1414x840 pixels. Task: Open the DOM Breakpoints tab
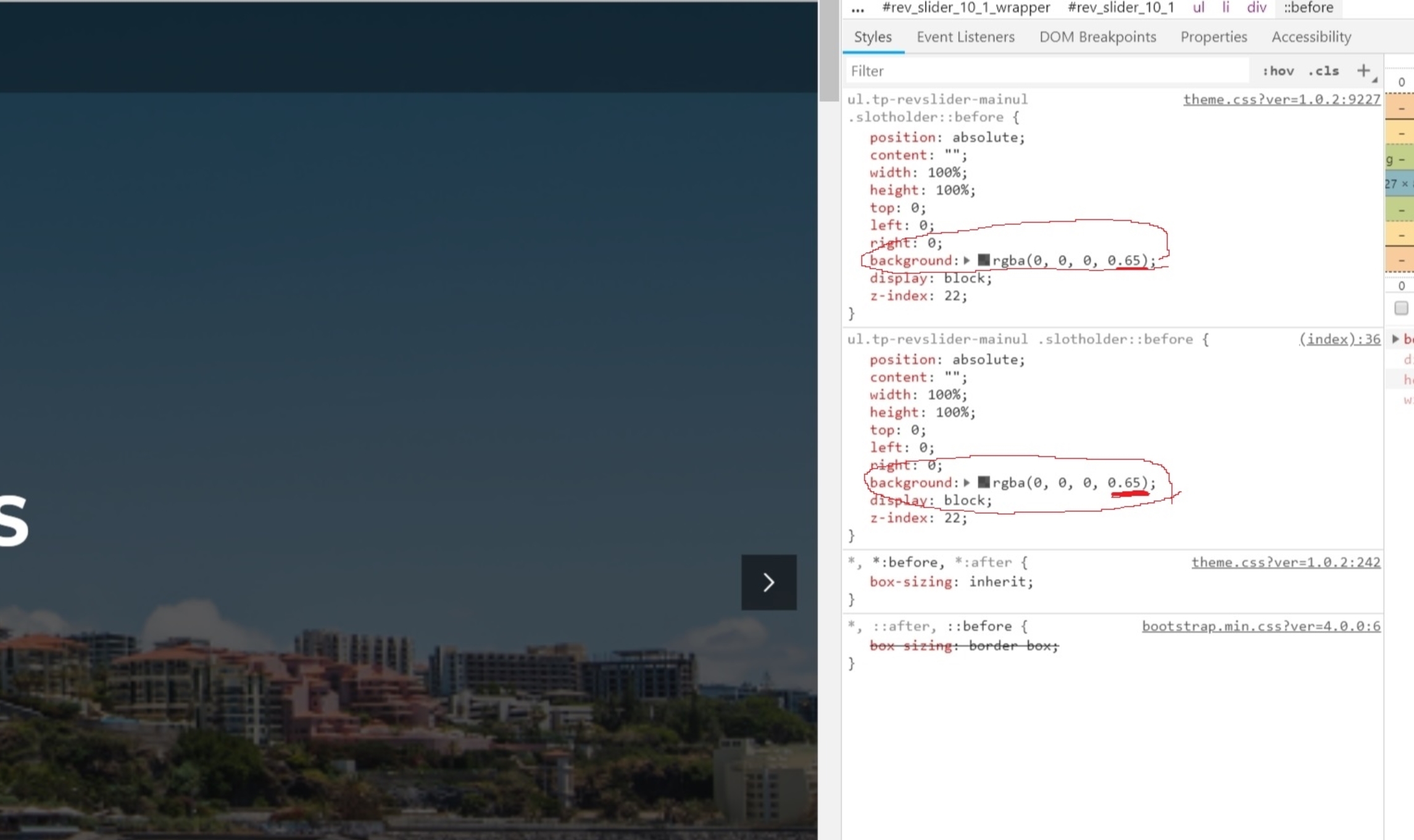tap(1097, 37)
